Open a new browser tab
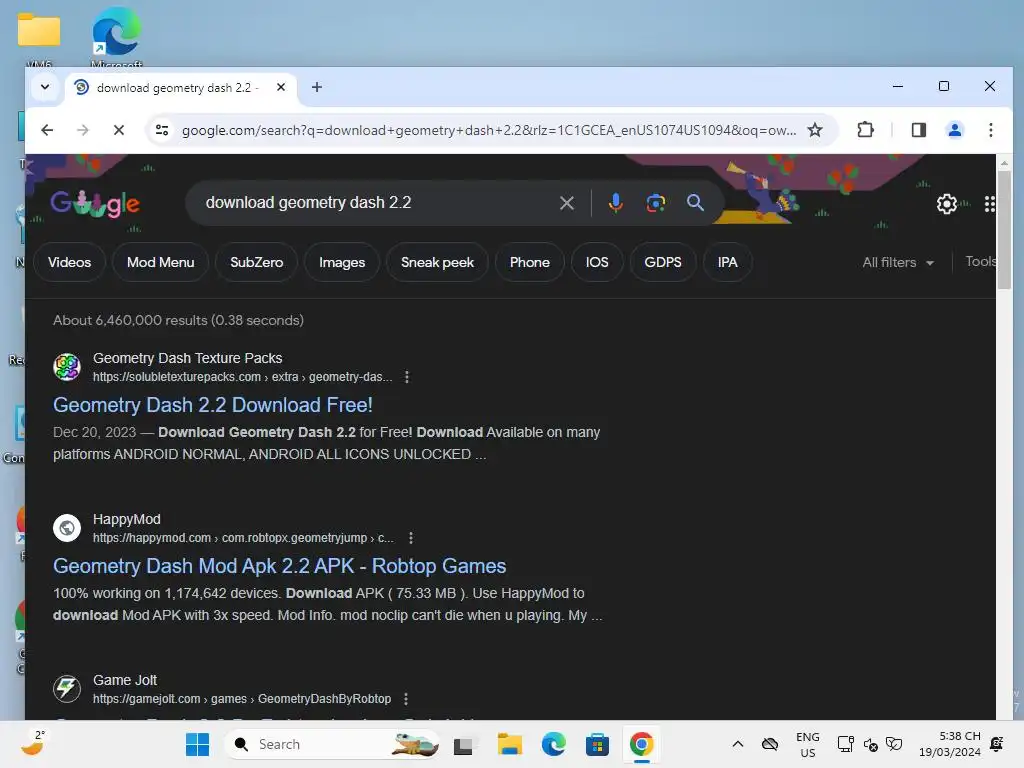The height and width of the screenshot is (768, 1024). pos(317,87)
